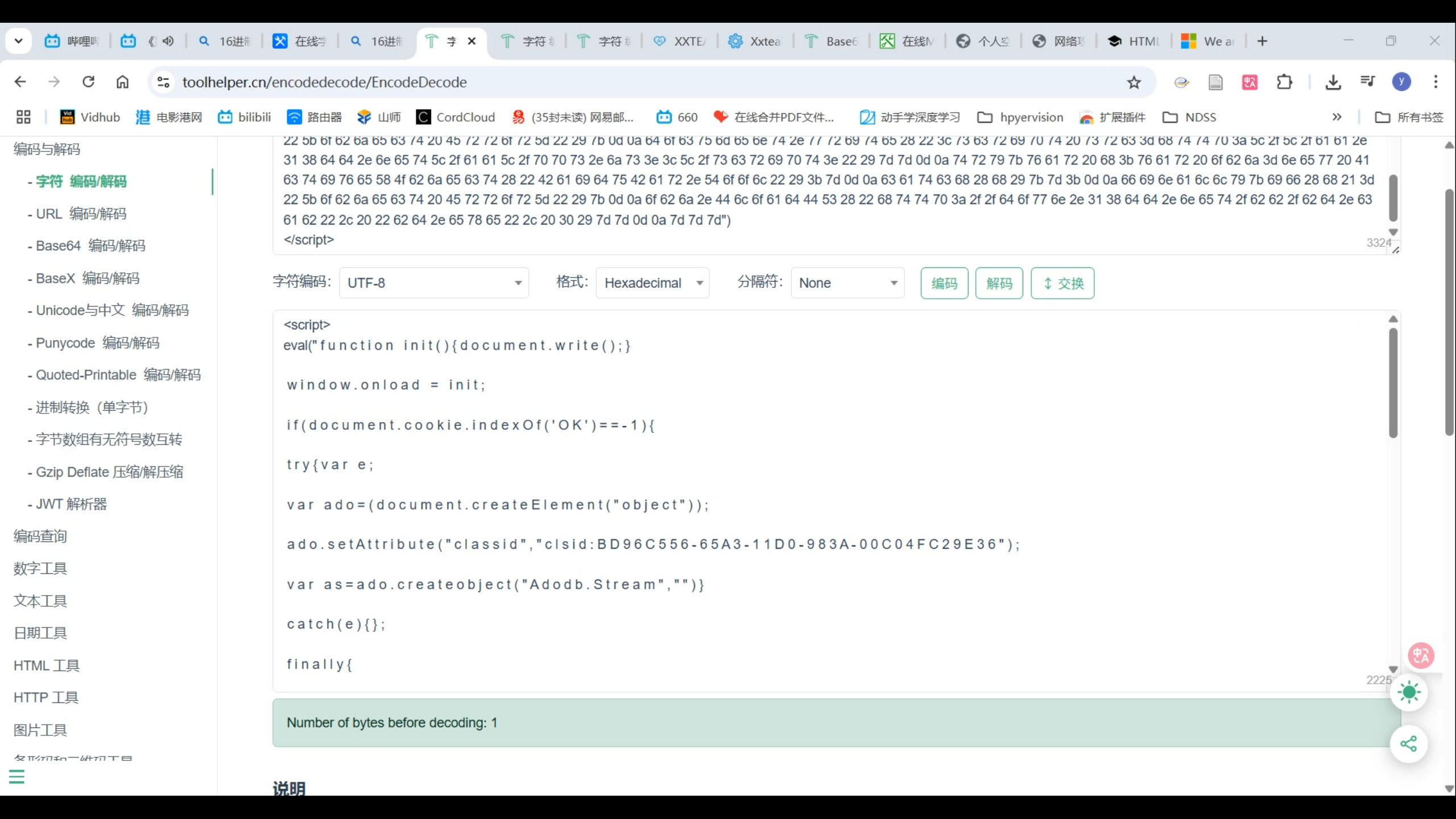This screenshot has width=1456, height=819.
Task: Open the hamburger menu at sidebar bottom
Action: point(16,776)
